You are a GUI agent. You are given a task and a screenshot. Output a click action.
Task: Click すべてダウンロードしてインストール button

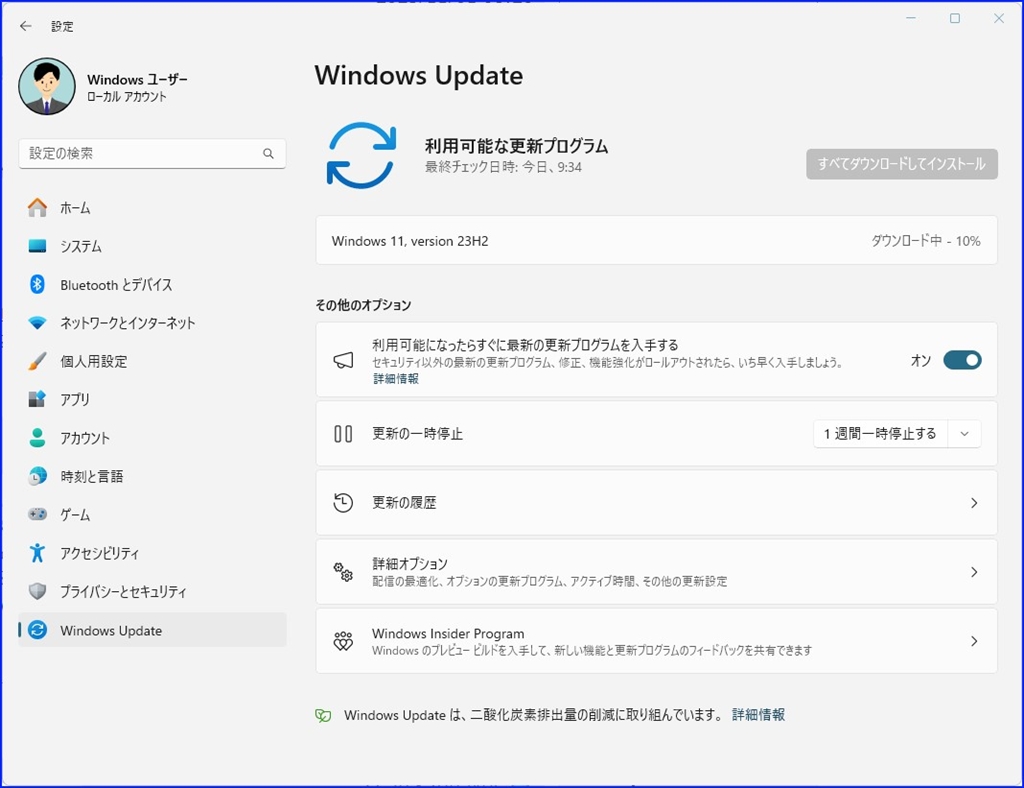click(902, 164)
